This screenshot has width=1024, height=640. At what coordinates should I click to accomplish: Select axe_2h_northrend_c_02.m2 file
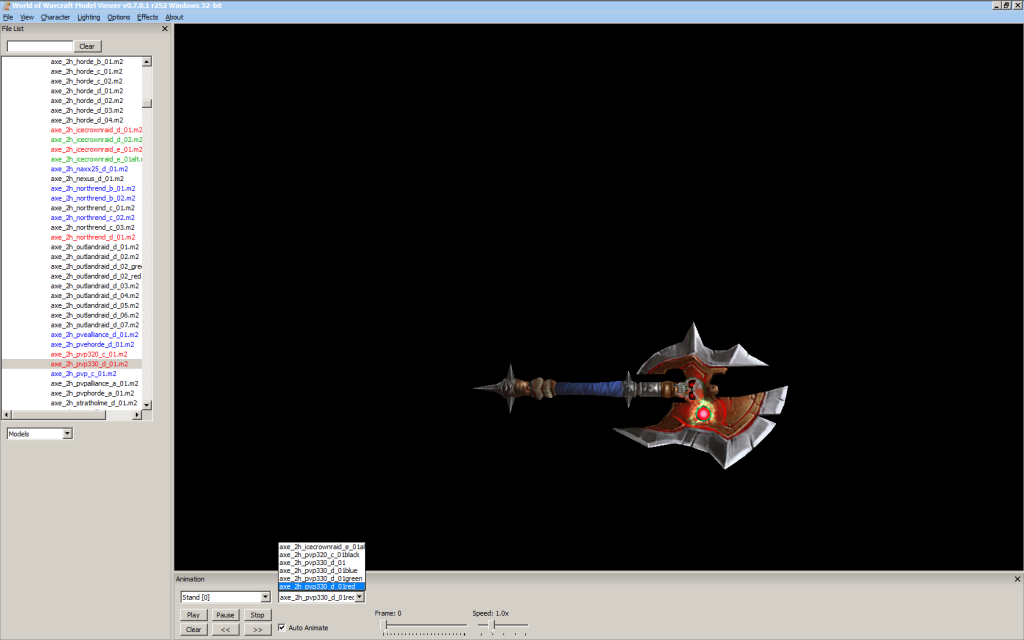coord(93,217)
